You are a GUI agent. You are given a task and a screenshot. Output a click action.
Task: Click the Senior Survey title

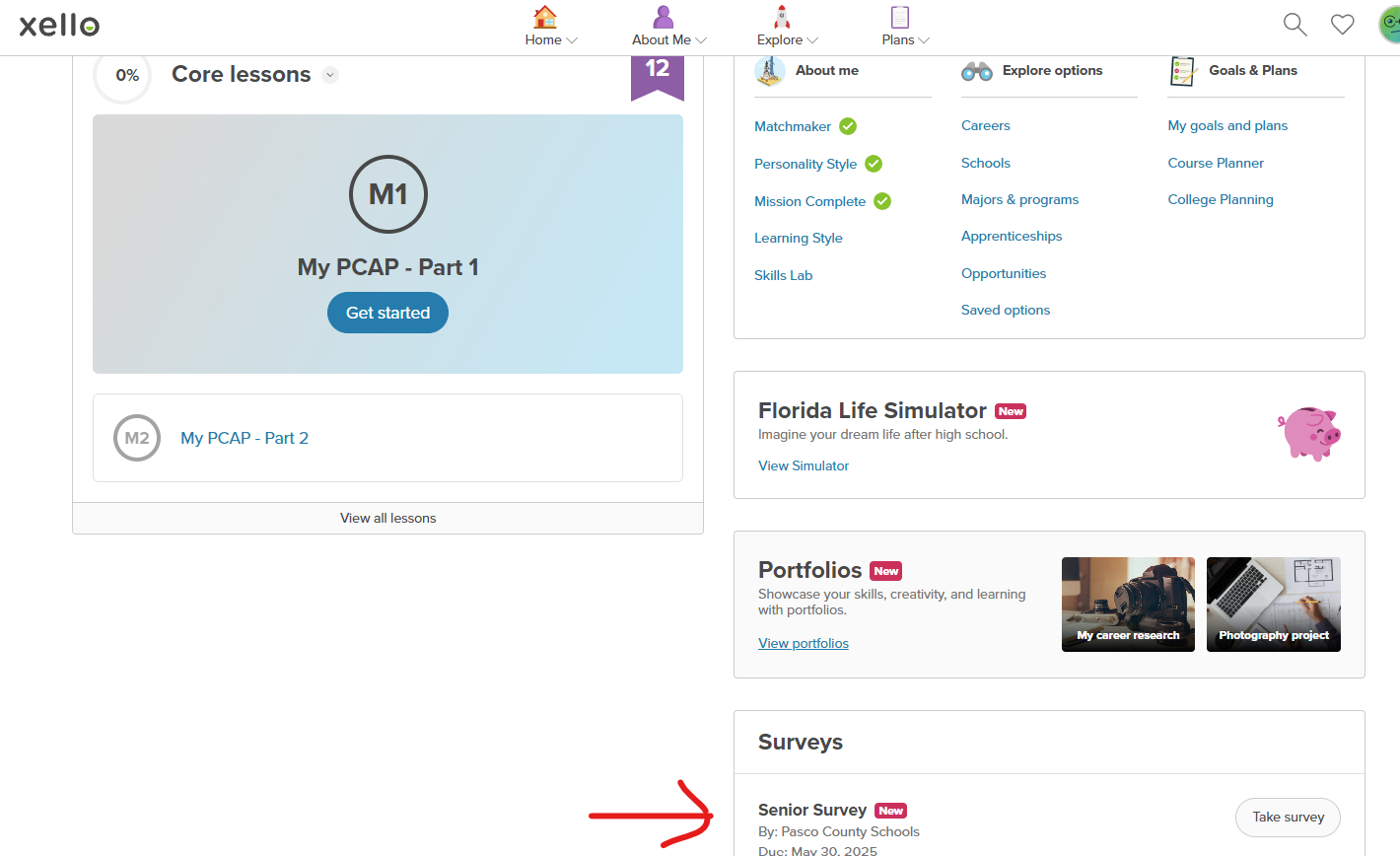tap(812, 810)
